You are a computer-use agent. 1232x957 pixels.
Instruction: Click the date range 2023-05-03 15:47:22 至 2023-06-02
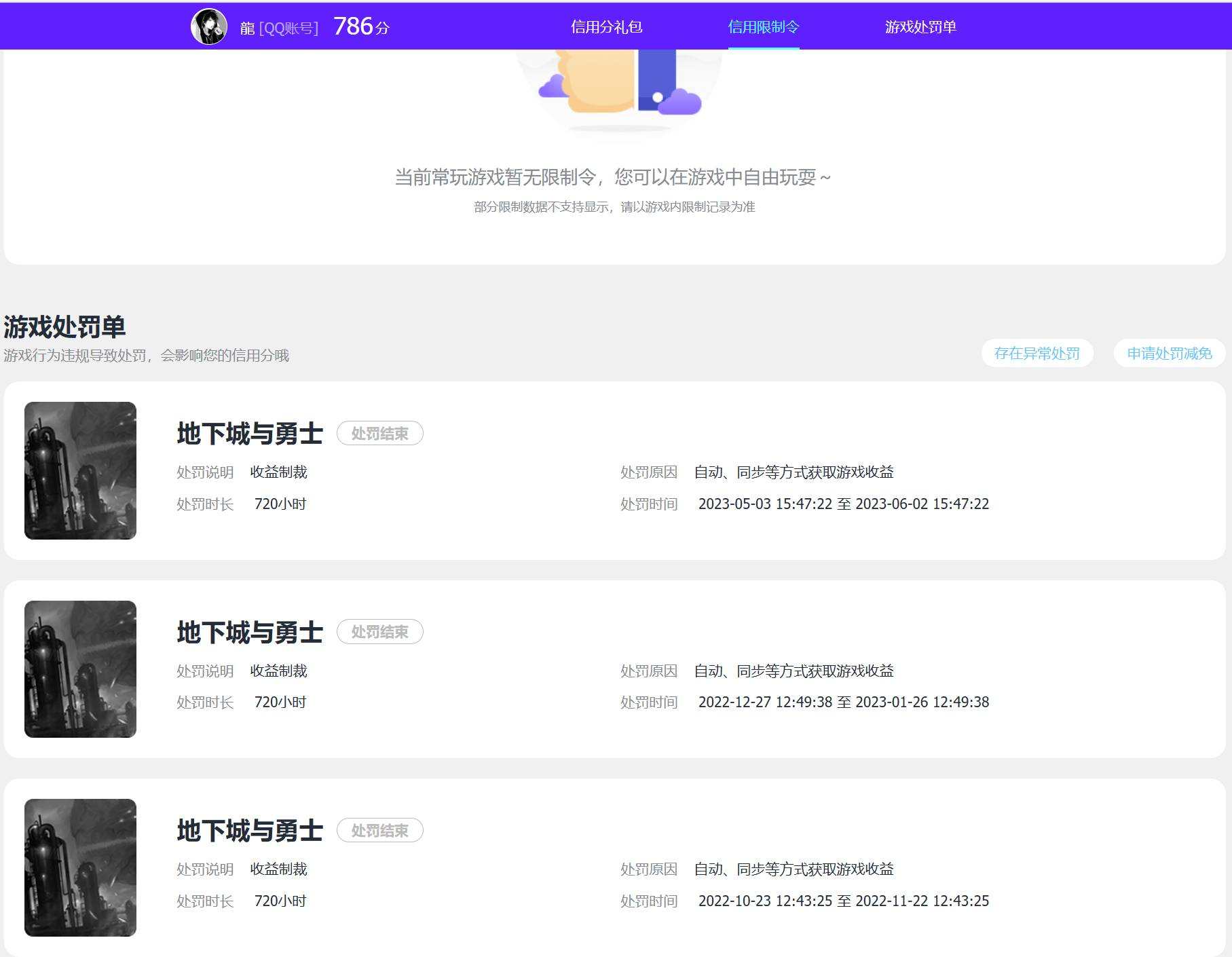844,504
